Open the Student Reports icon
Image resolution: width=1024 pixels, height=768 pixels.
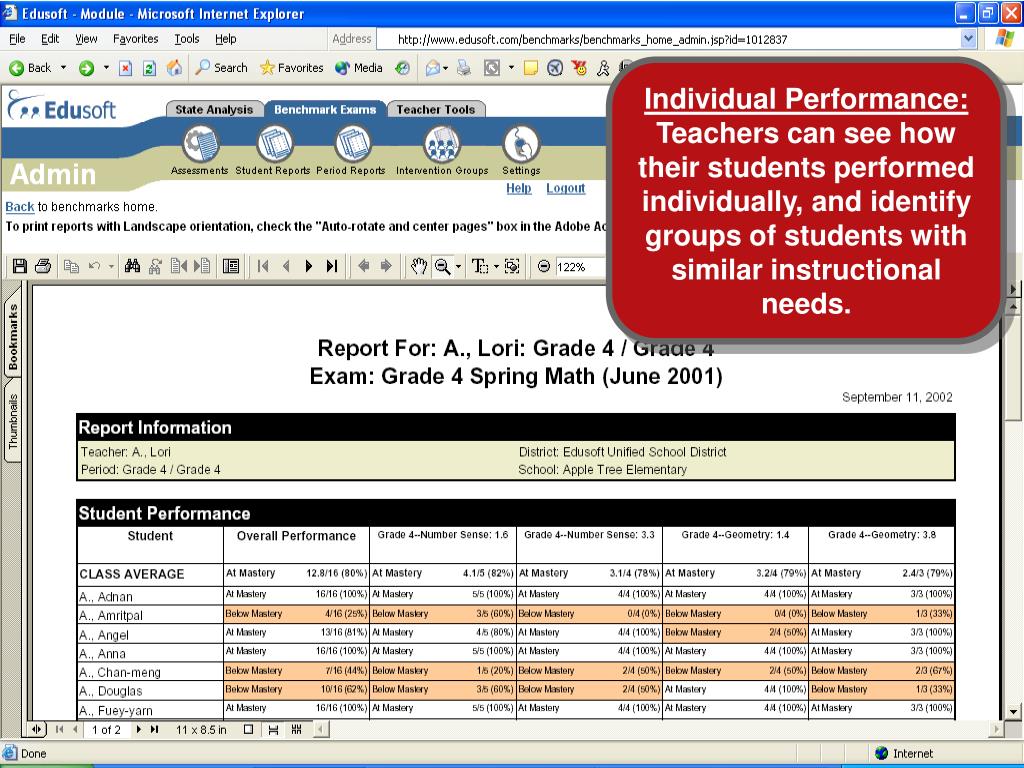point(275,144)
